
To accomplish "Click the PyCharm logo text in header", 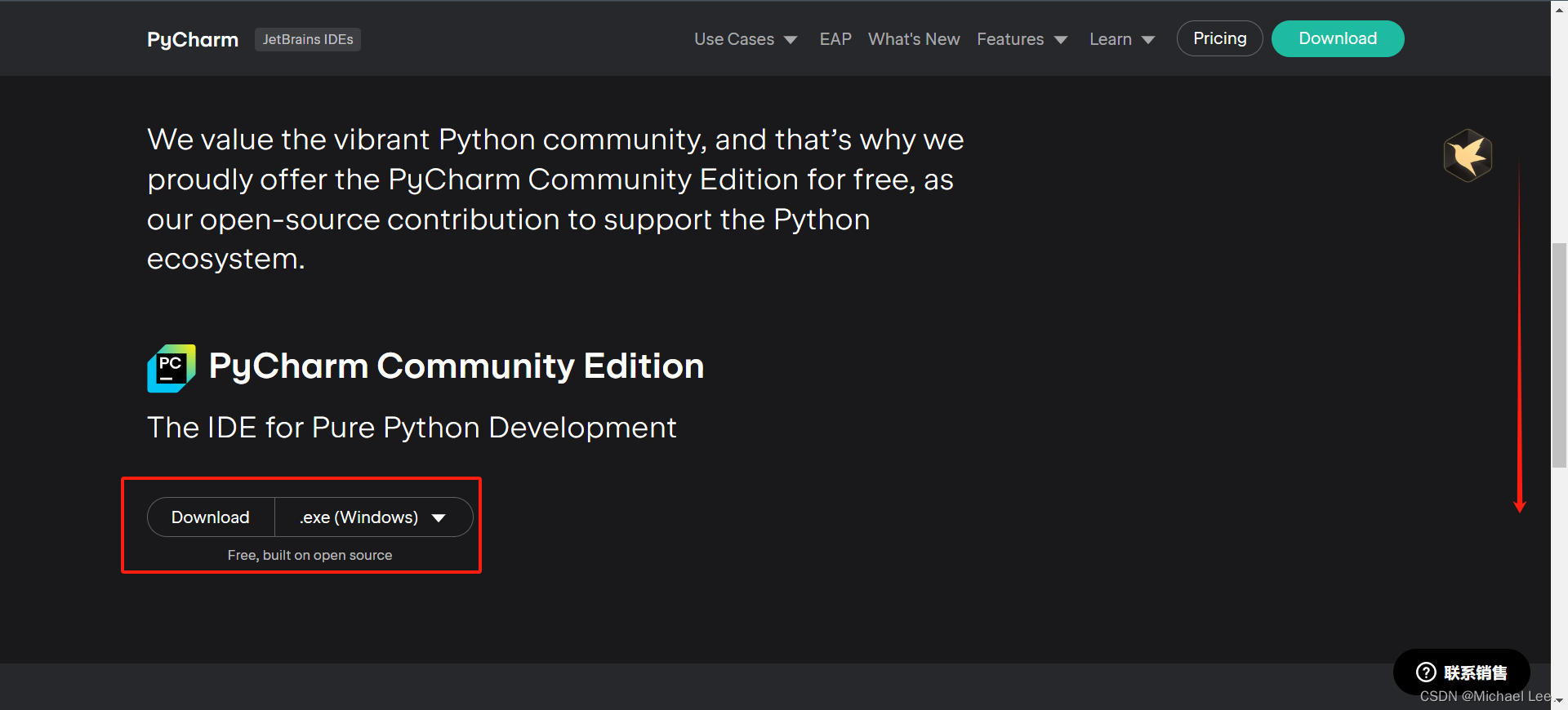I will coord(193,39).
